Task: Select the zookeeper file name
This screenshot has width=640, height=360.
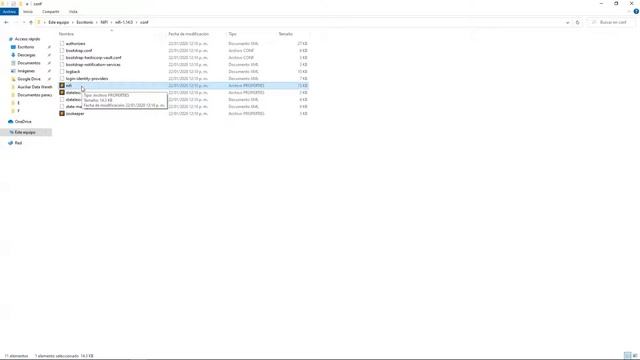Action: click(75, 113)
